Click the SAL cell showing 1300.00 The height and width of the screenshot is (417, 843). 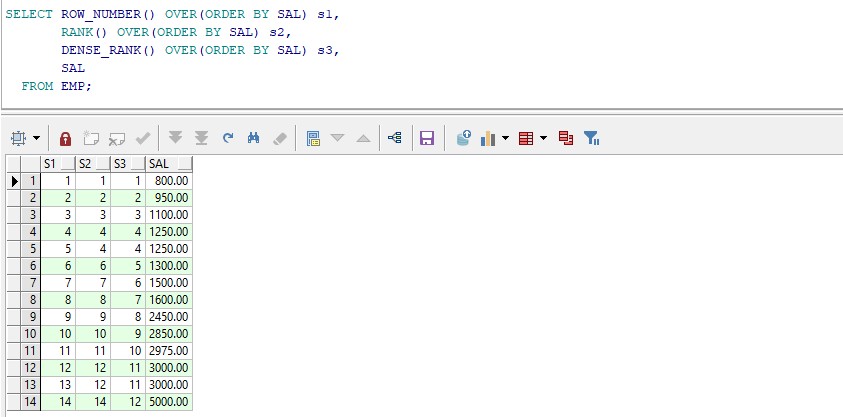[169, 265]
